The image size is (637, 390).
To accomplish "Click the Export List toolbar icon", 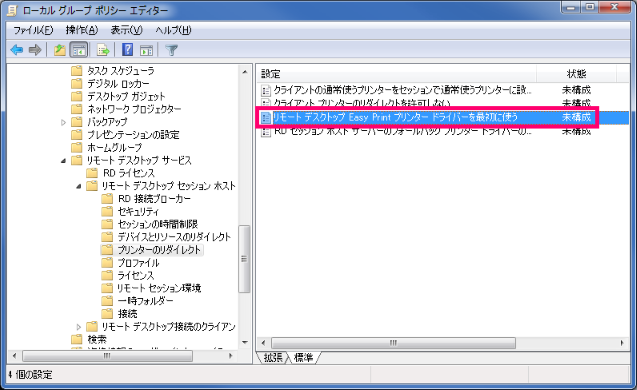I will coord(103,50).
